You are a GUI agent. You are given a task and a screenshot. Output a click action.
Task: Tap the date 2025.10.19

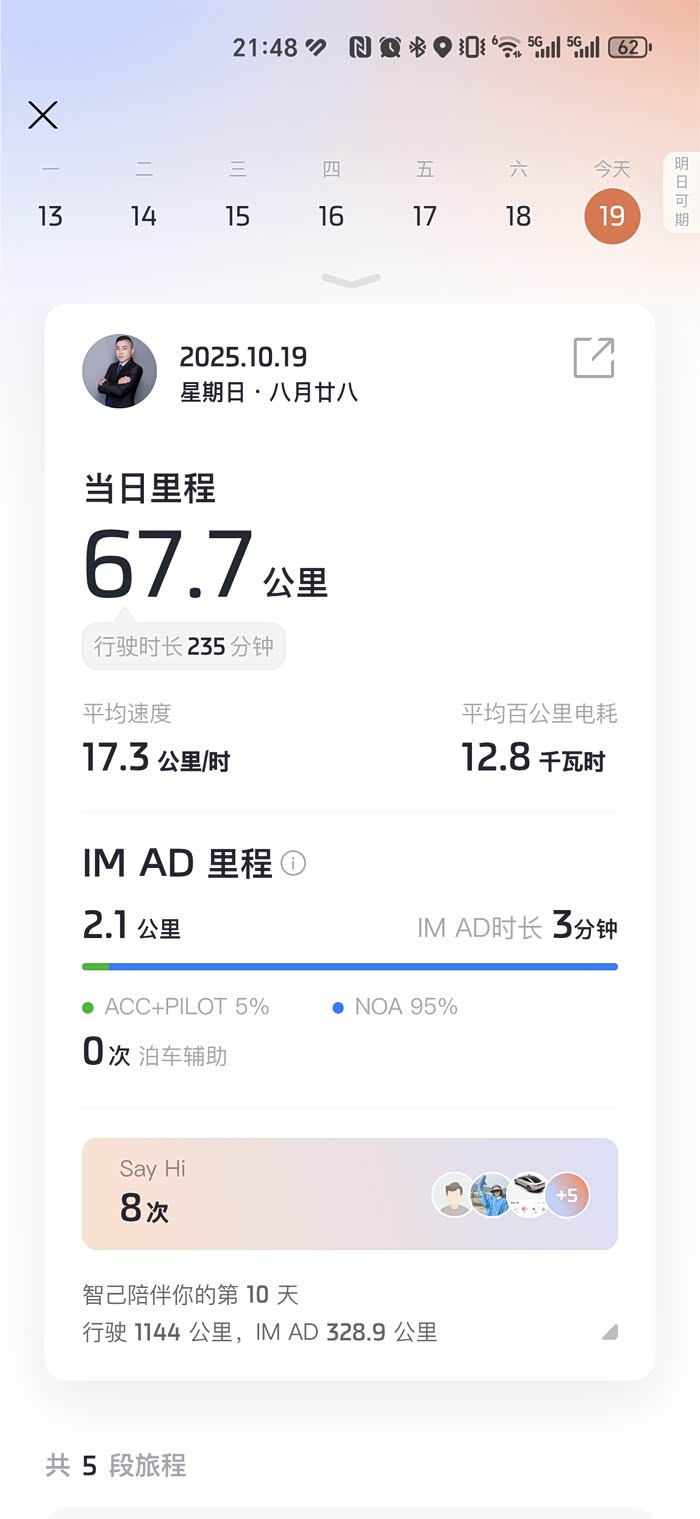pyautogui.click(x=243, y=357)
